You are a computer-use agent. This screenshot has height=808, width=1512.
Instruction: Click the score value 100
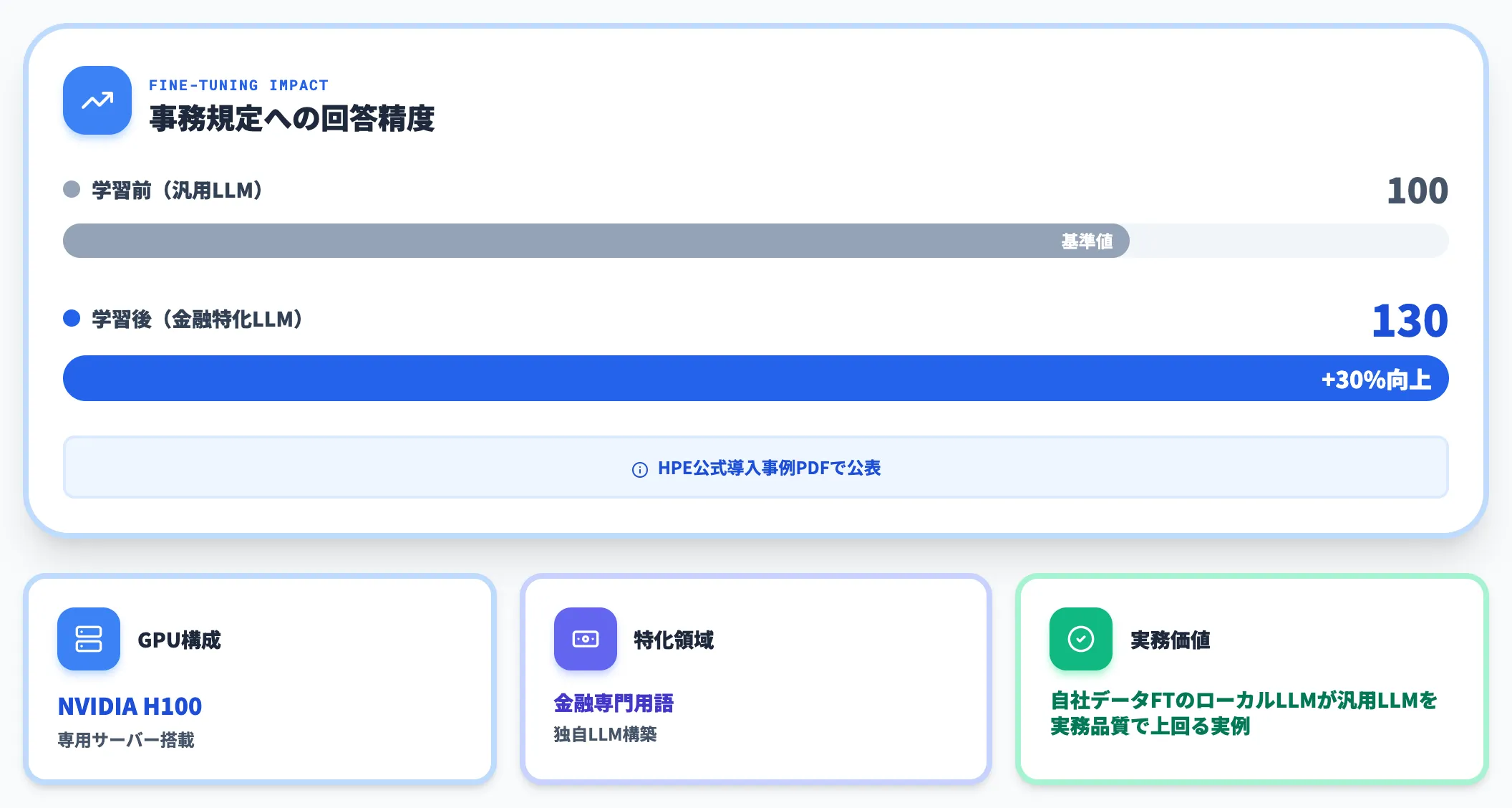(x=1417, y=191)
